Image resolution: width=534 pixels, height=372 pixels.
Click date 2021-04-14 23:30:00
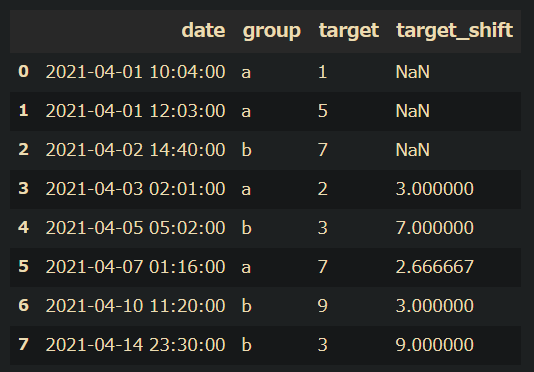[x=136, y=344]
